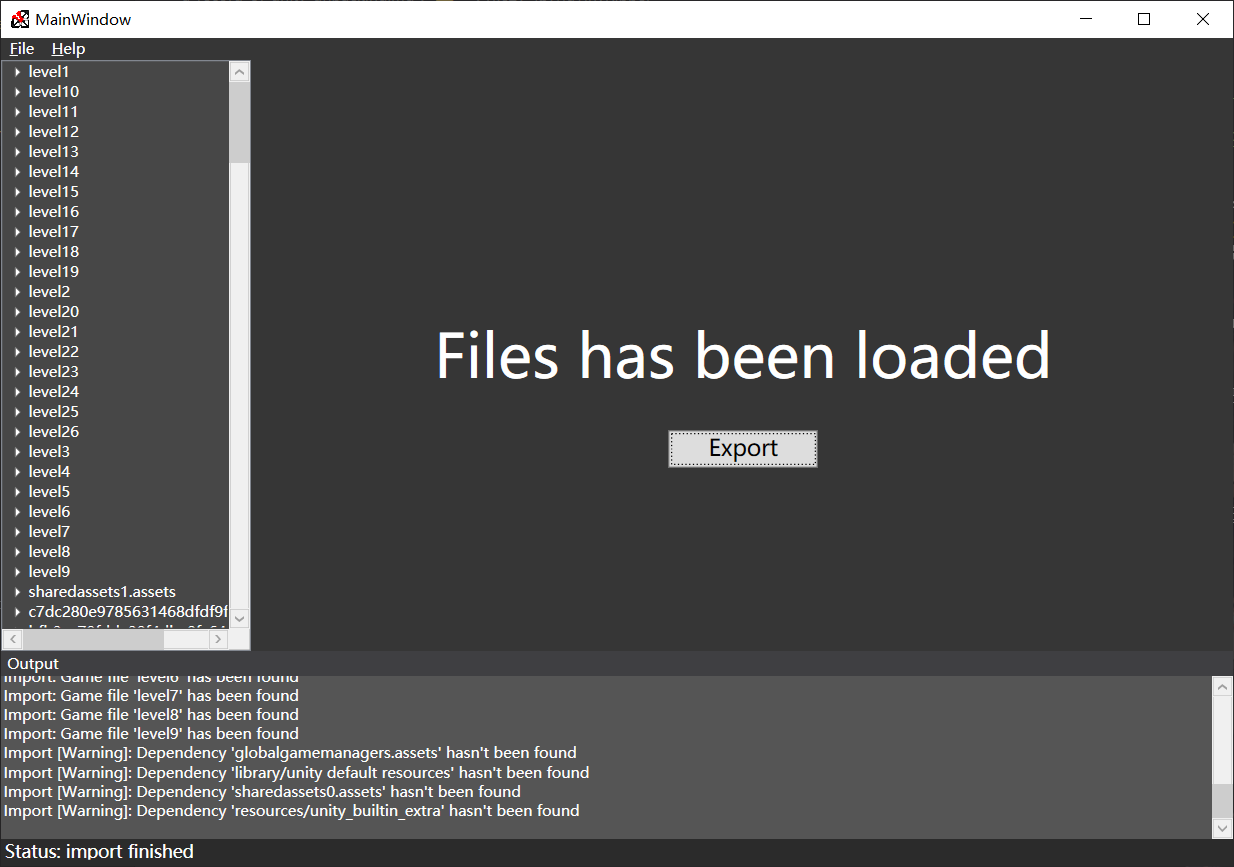Open the Help menu
The width and height of the screenshot is (1234, 867).
click(x=68, y=49)
